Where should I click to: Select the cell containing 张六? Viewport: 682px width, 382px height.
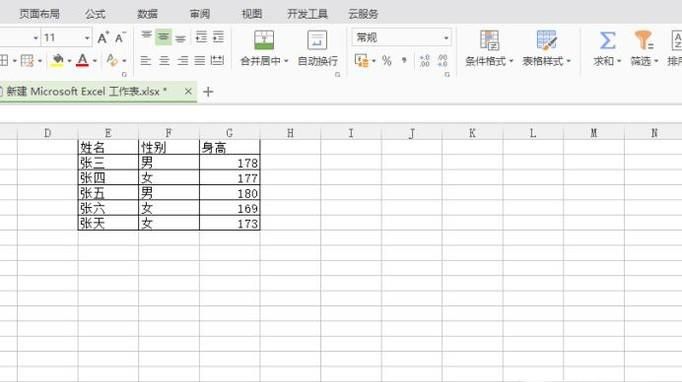[108, 208]
